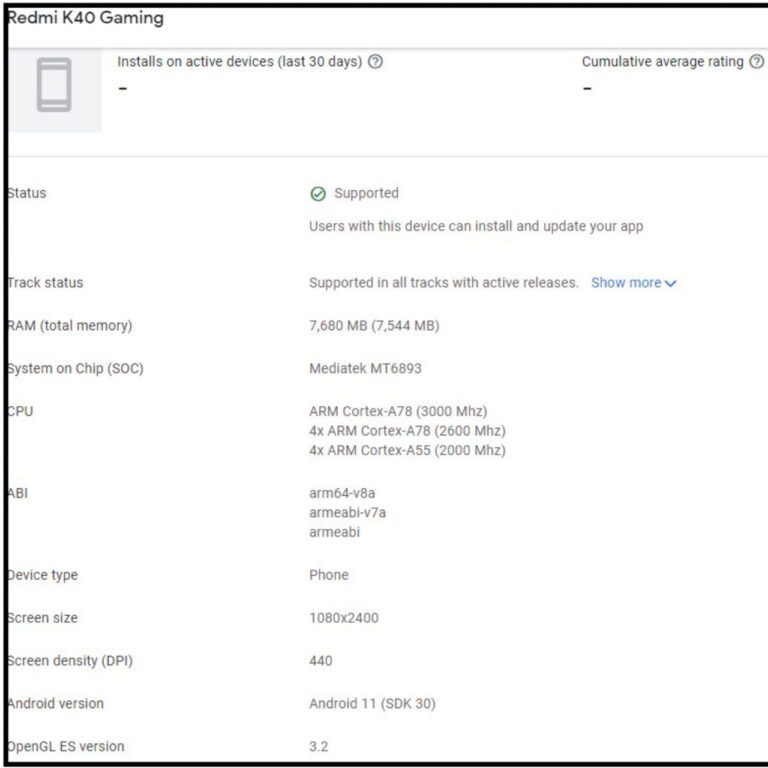Click the Track status label
Viewport: 768px width, 768px height.
(45, 283)
